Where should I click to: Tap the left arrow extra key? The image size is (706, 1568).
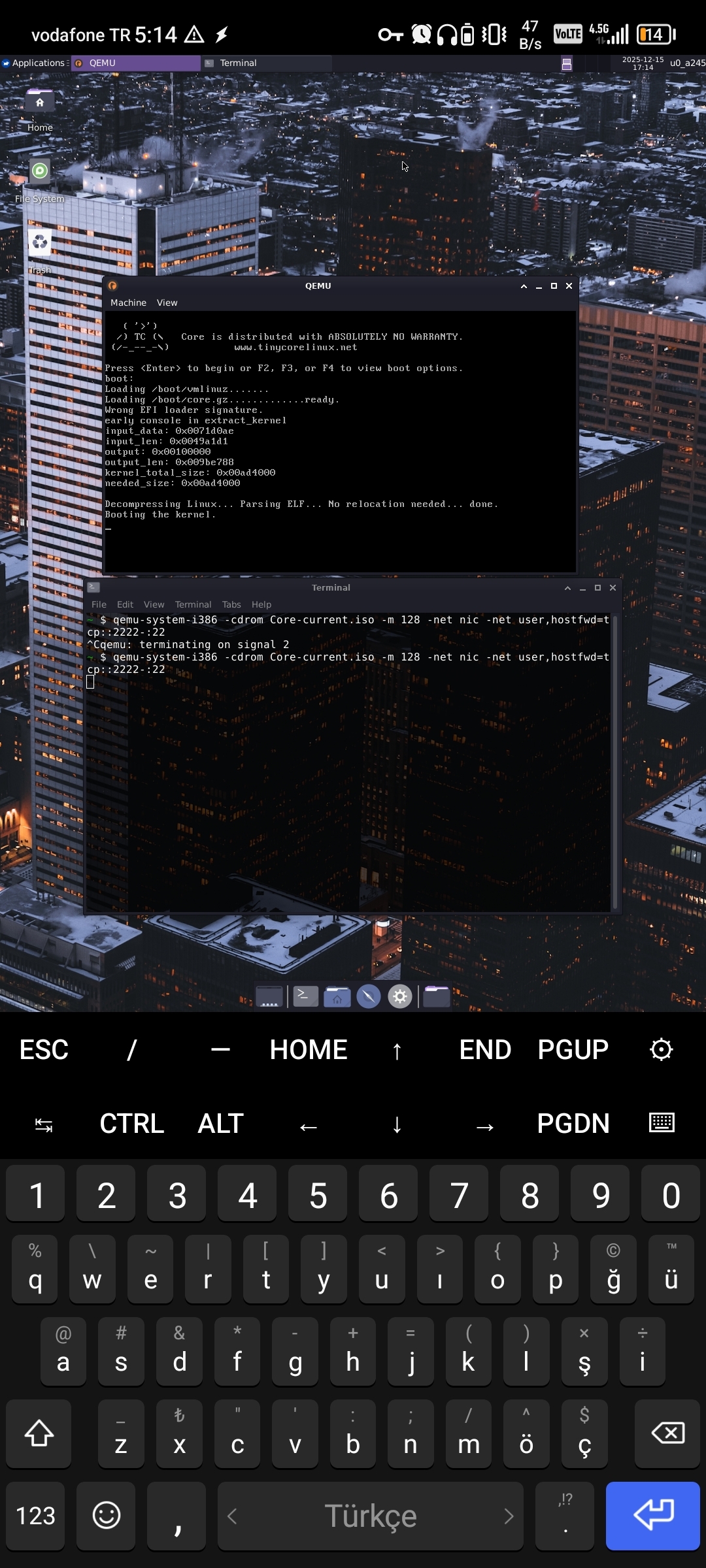click(309, 1125)
